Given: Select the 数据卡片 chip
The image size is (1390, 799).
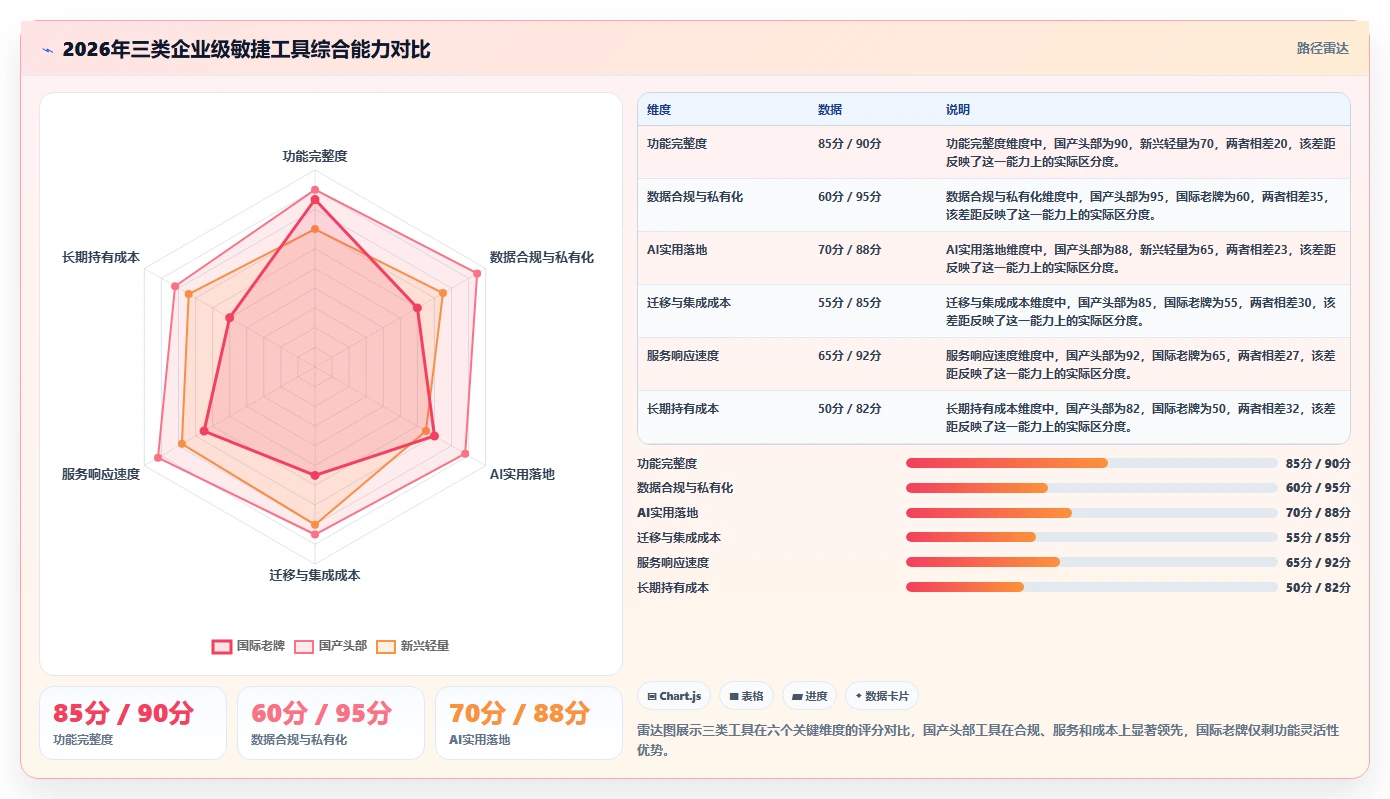Looking at the screenshot, I should click(x=882, y=696).
